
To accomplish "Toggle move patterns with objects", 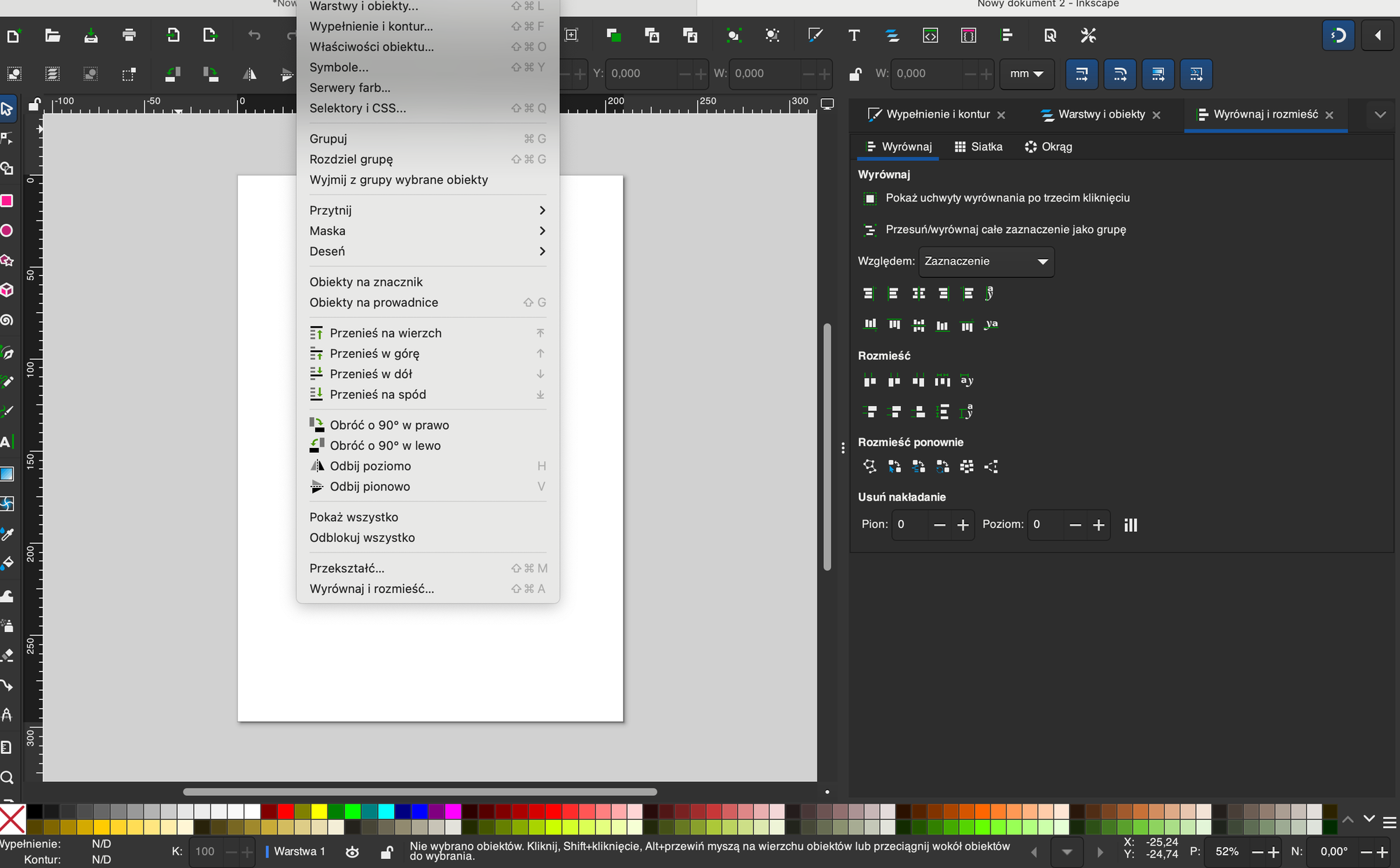I will pyautogui.click(x=1196, y=73).
